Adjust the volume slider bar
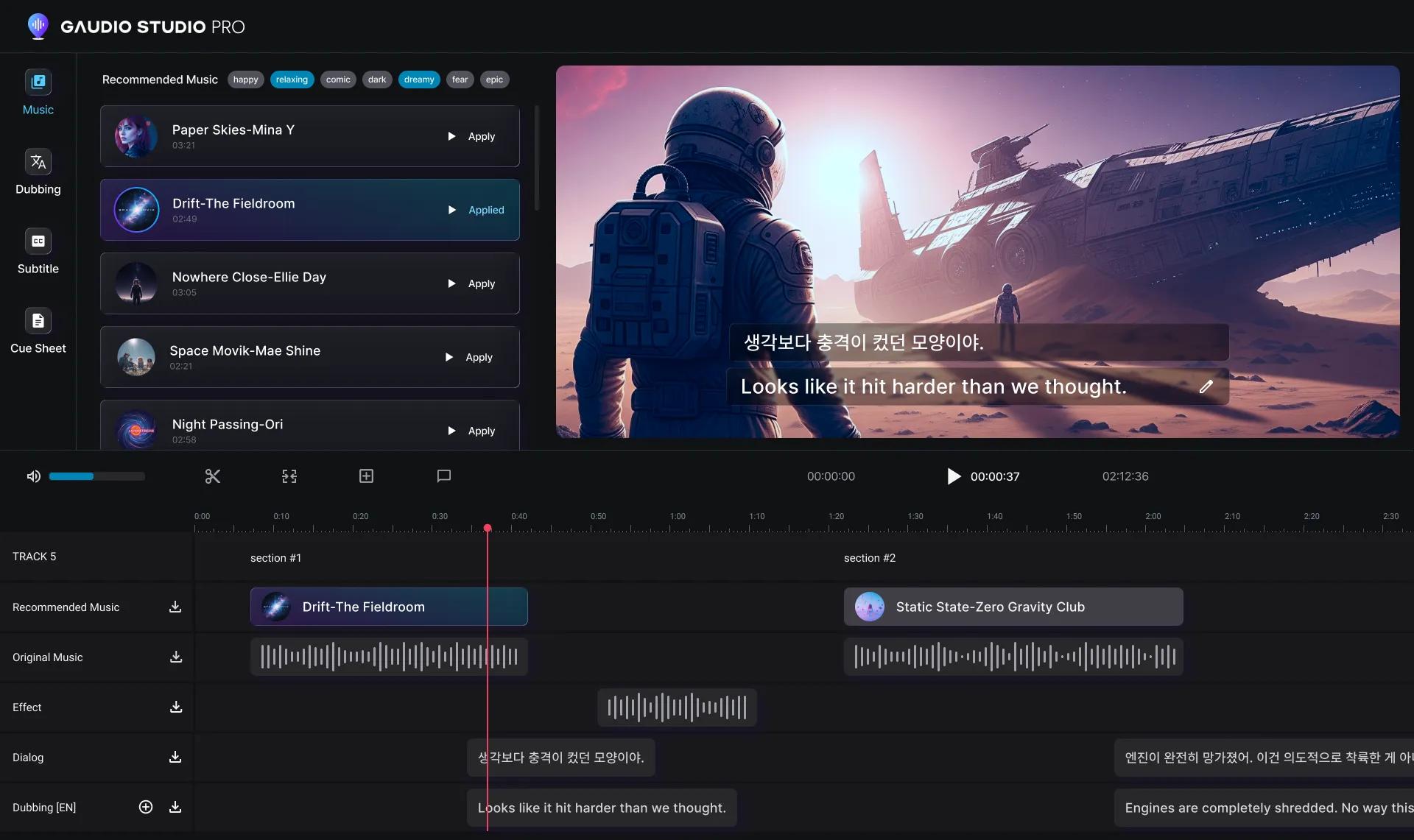This screenshot has width=1414, height=840. click(96, 476)
